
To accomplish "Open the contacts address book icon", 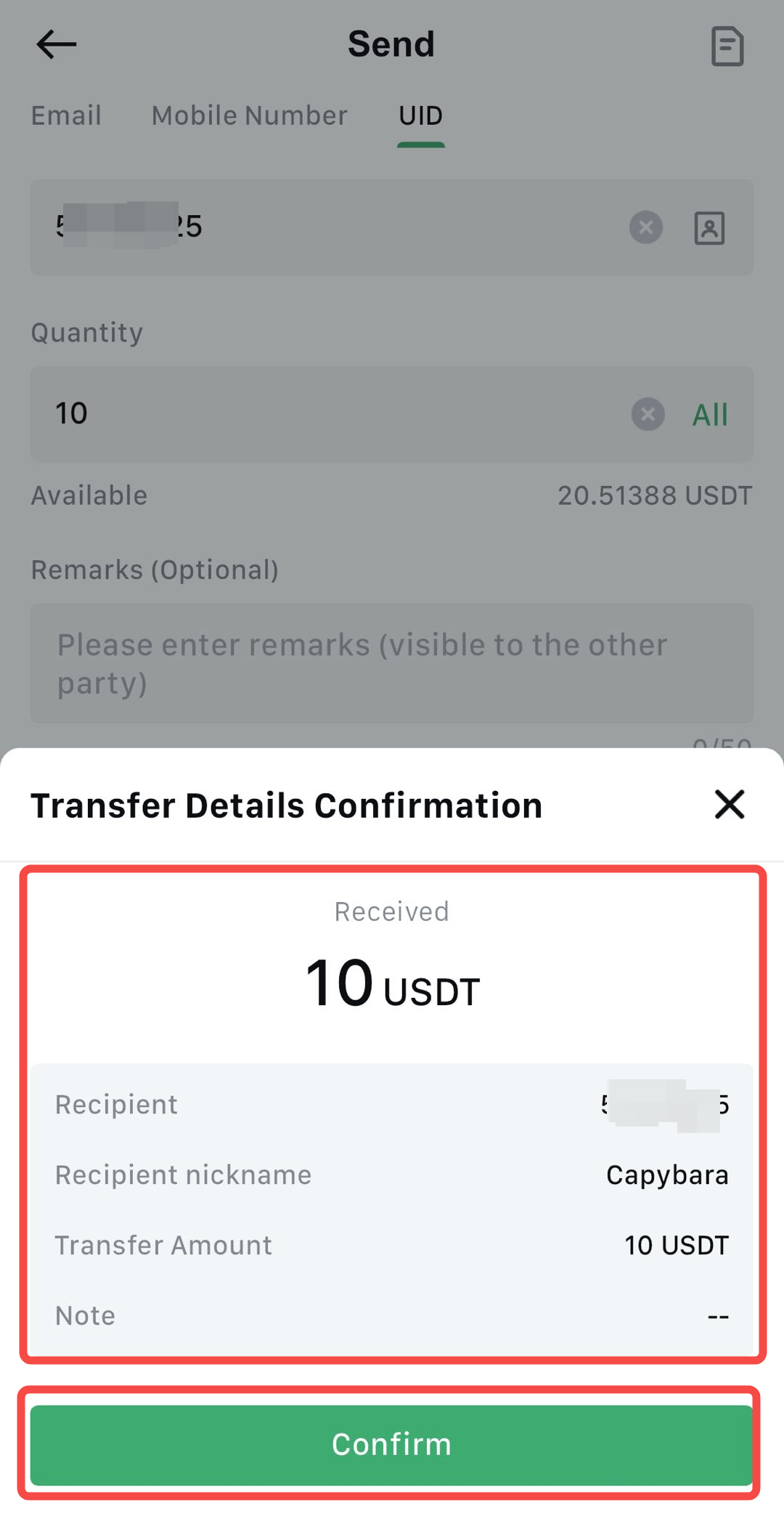I will (709, 228).
